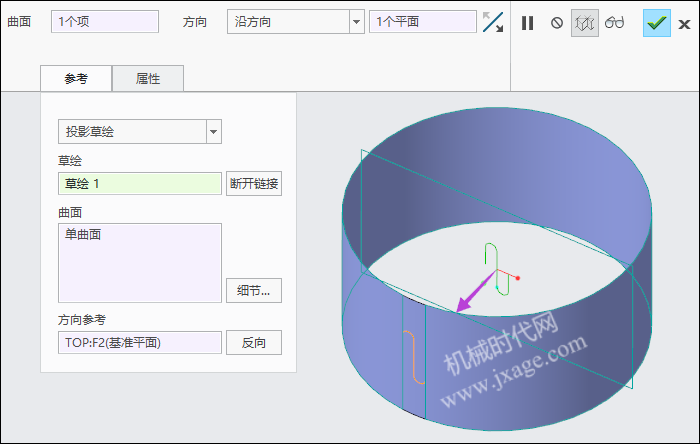The image size is (700, 444).
Task: Select the green sketch curve in the model
Action: tap(497, 269)
